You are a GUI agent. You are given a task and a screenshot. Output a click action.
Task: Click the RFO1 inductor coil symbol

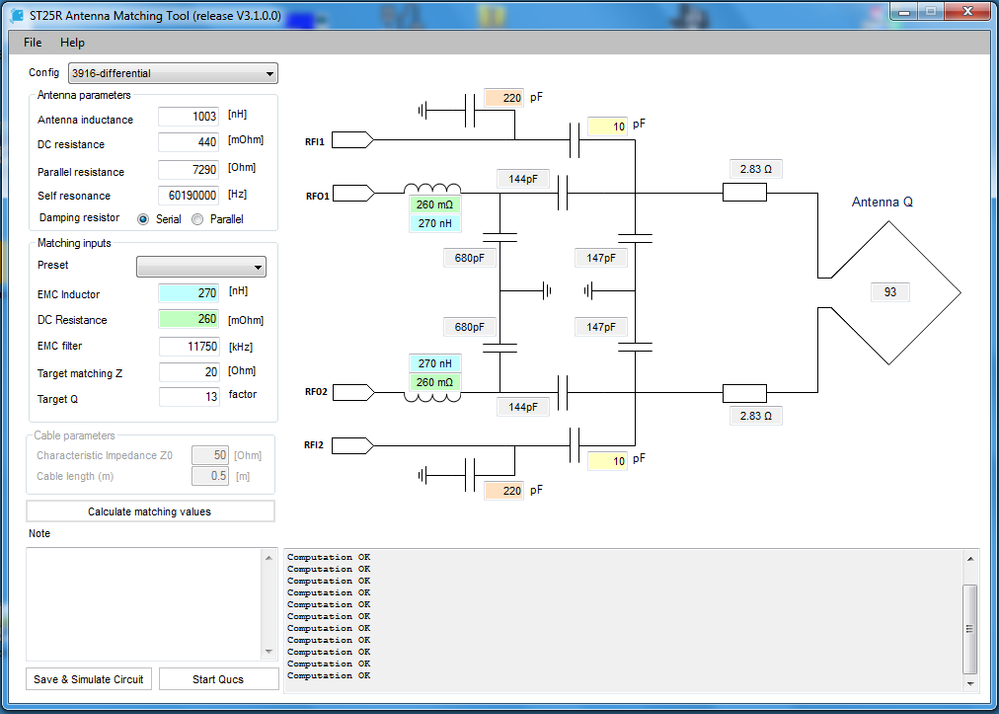[433, 189]
